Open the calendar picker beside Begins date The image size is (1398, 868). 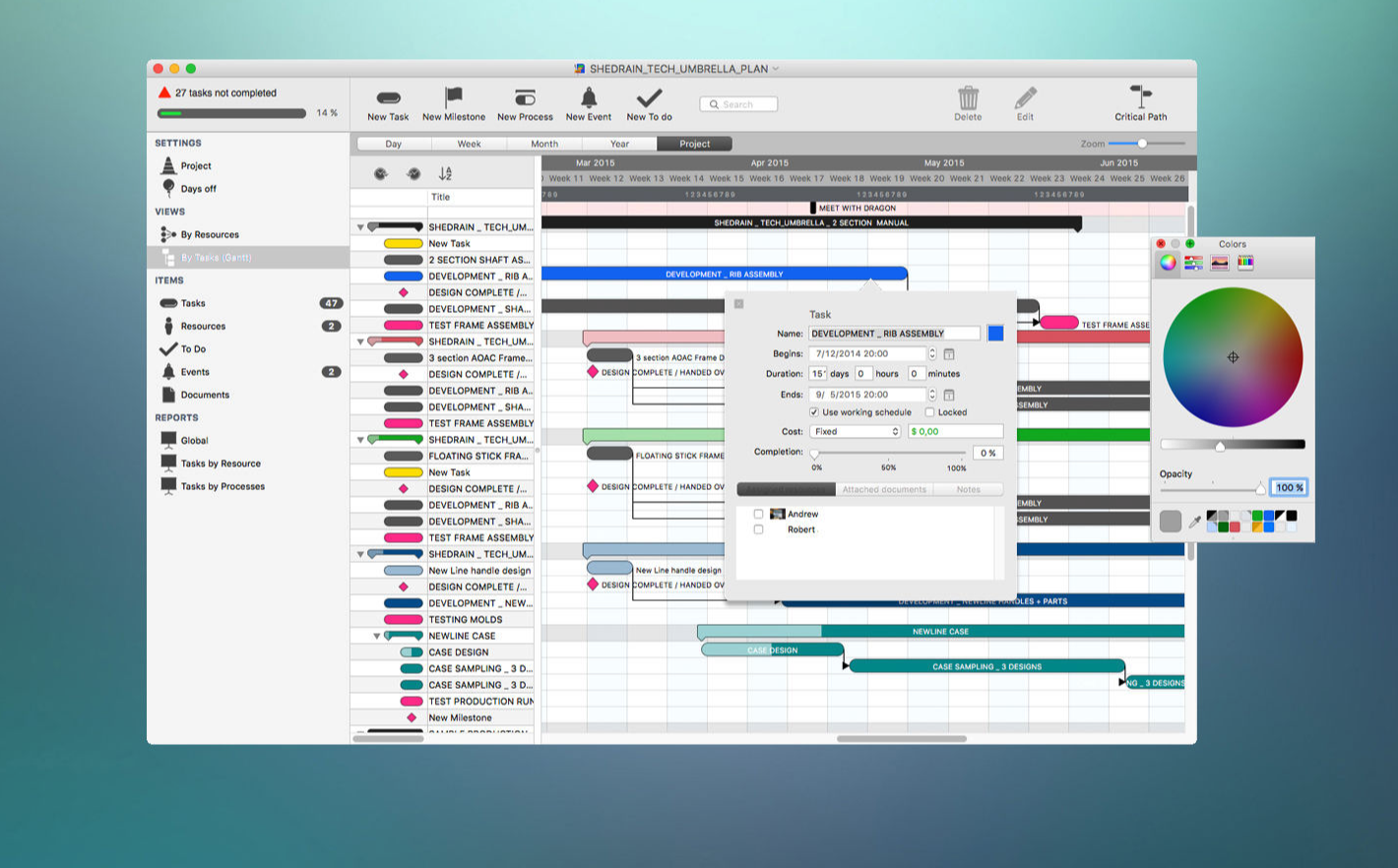949,353
